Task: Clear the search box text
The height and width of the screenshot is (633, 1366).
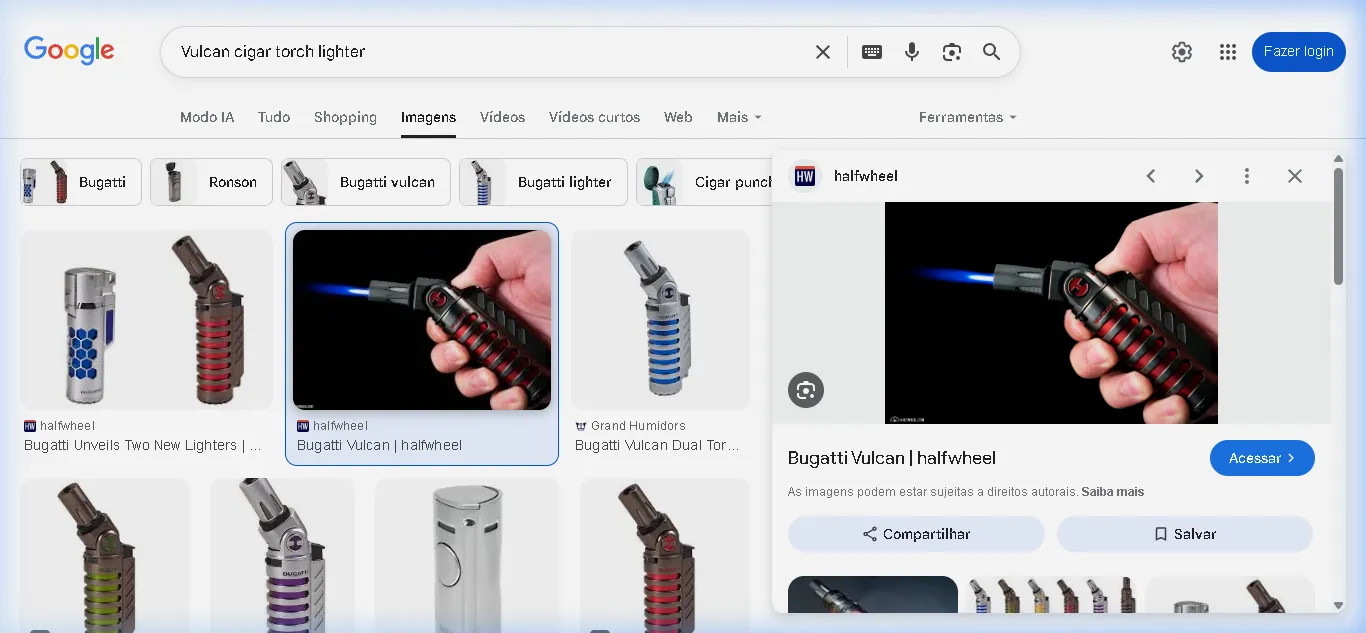Action: (823, 52)
